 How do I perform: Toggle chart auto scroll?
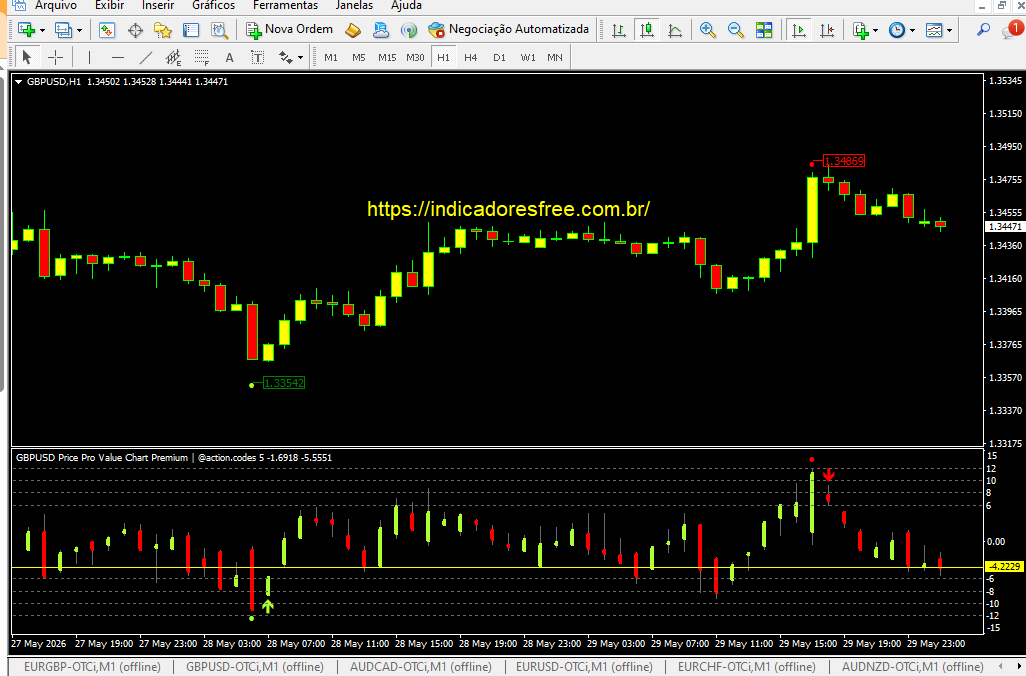[799, 30]
